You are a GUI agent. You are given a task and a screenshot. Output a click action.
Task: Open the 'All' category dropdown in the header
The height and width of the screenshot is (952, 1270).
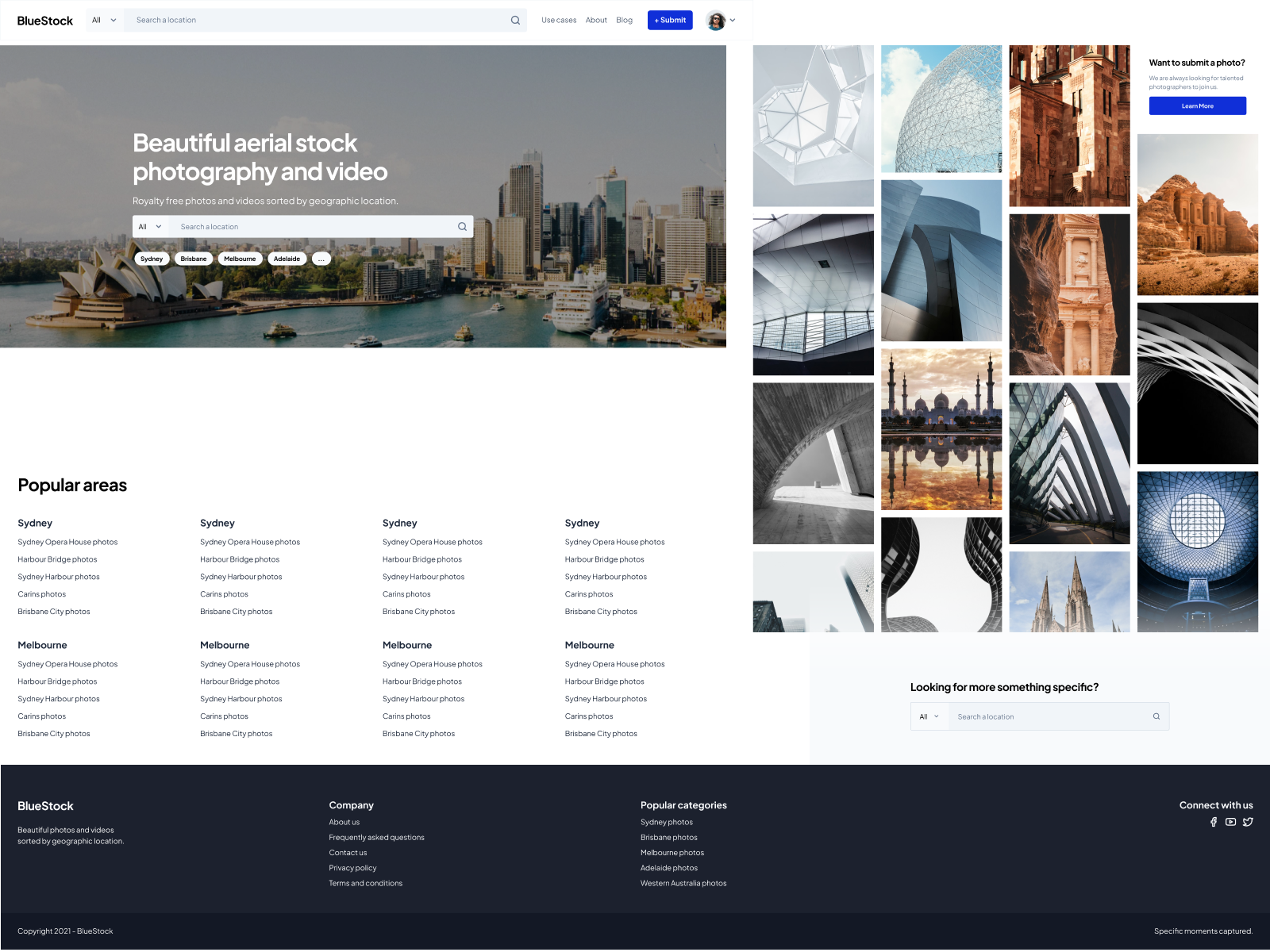(105, 21)
